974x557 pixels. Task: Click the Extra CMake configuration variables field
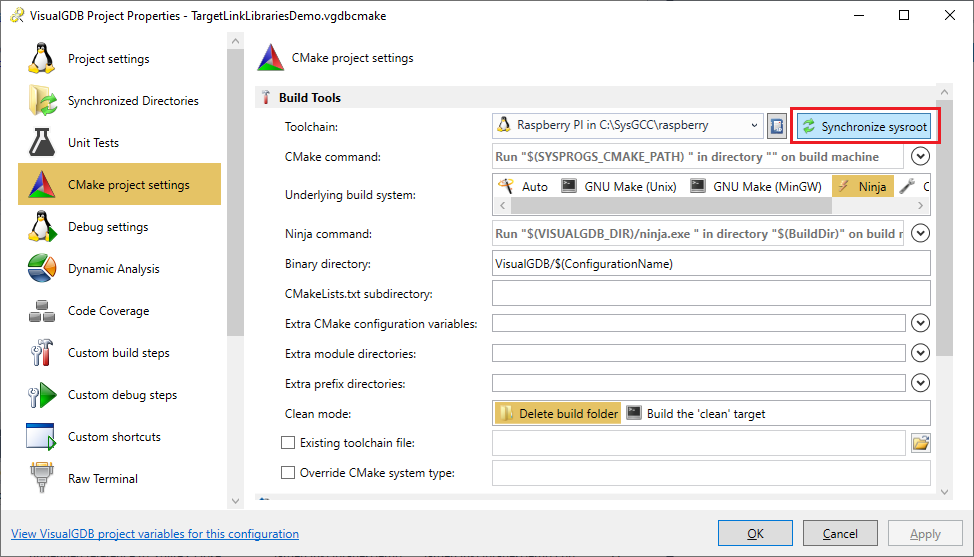(699, 324)
